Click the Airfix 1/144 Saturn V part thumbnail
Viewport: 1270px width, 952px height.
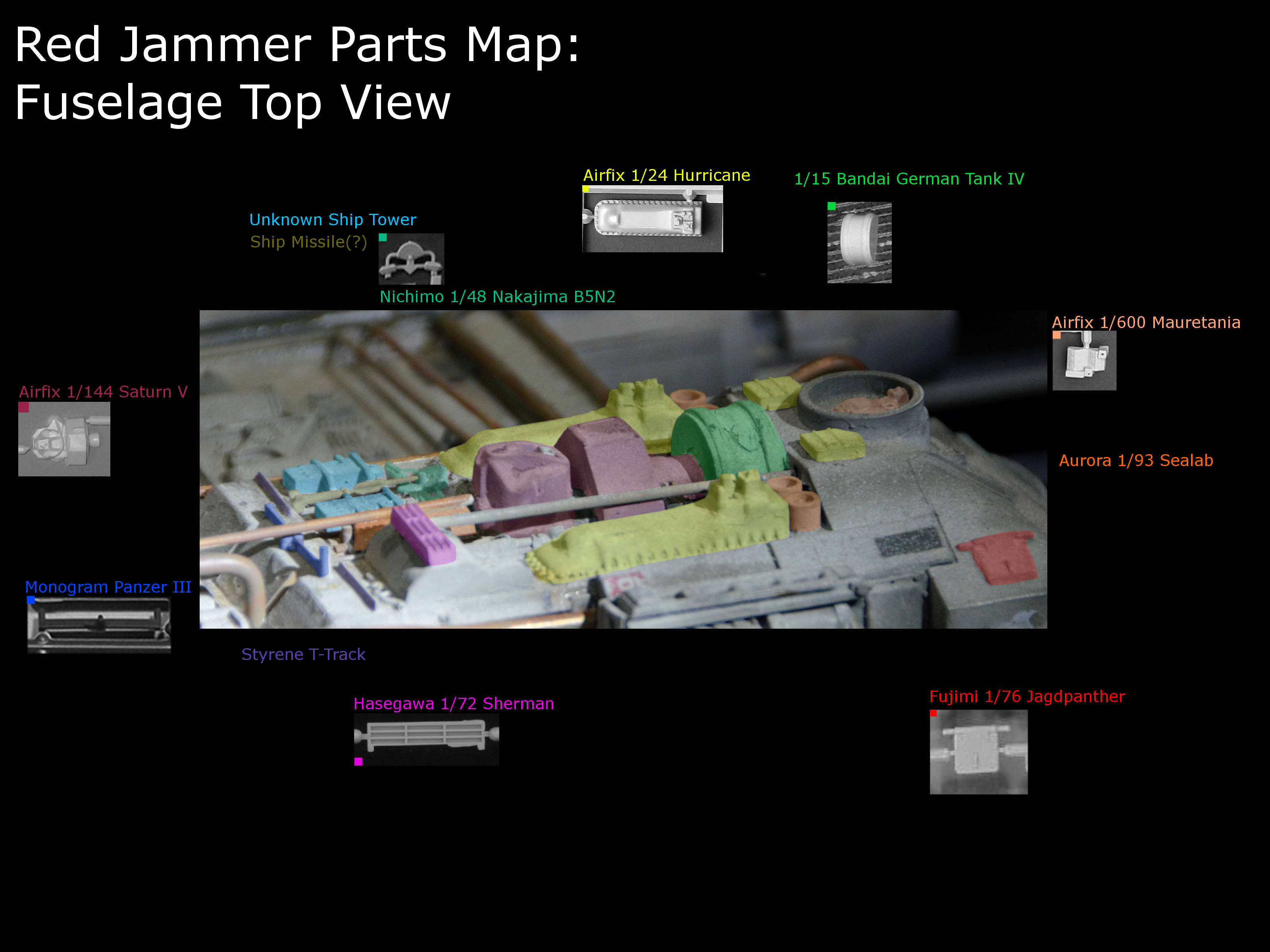[64, 439]
